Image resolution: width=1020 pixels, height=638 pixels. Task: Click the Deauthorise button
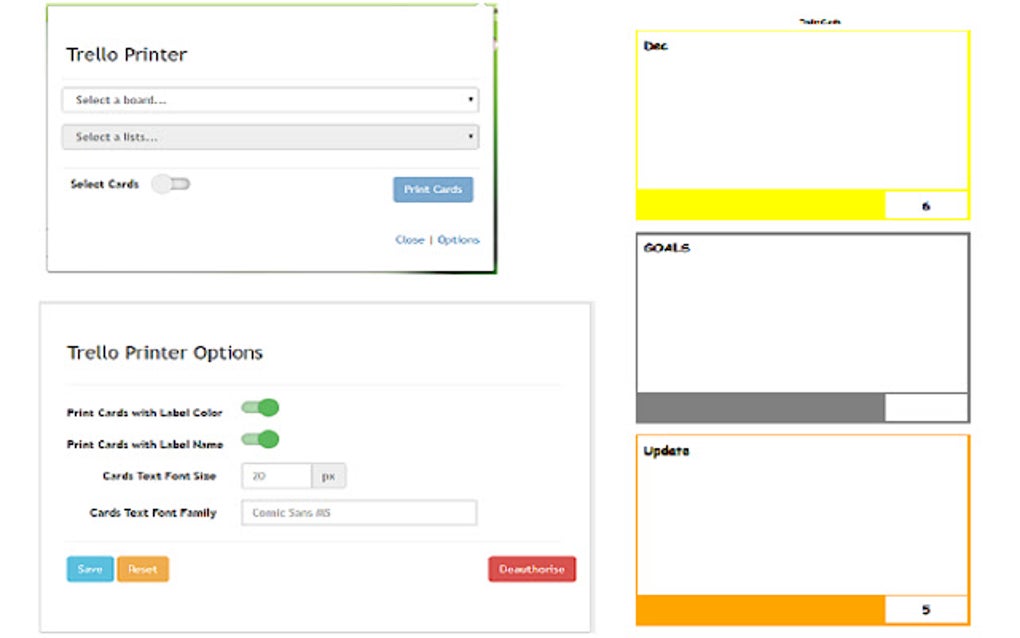pyautogui.click(x=531, y=569)
